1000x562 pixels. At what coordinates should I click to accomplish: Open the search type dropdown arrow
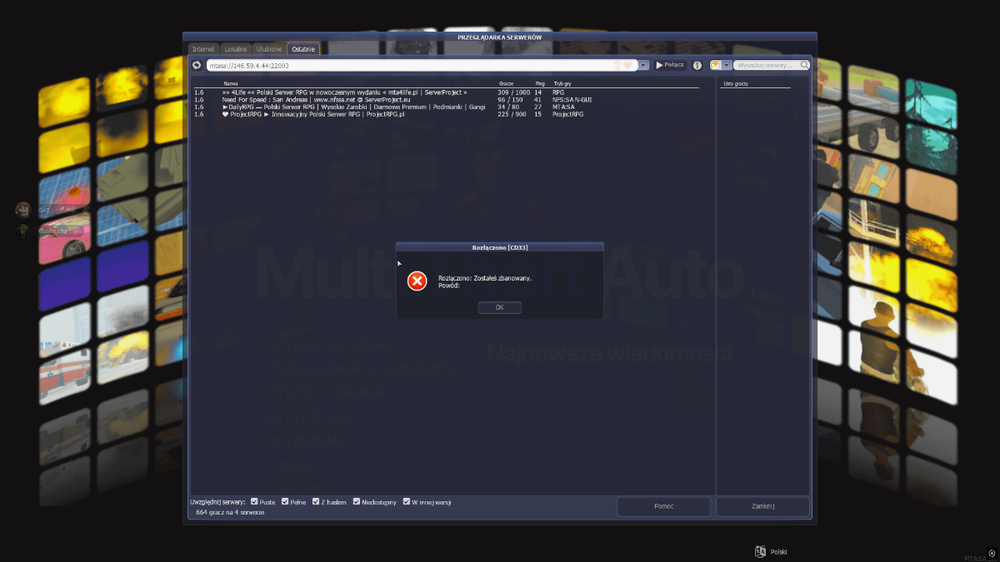click(x=726, y=65)
